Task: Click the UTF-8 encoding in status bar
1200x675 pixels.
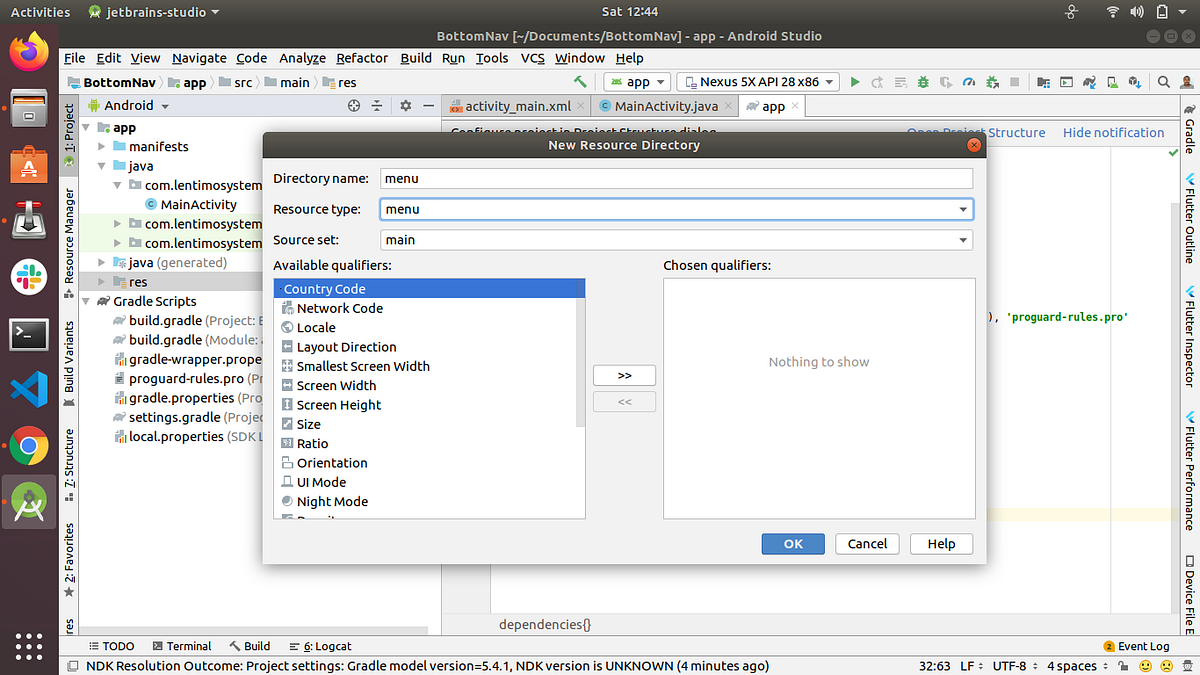Action: click(x=1014, y=666)
